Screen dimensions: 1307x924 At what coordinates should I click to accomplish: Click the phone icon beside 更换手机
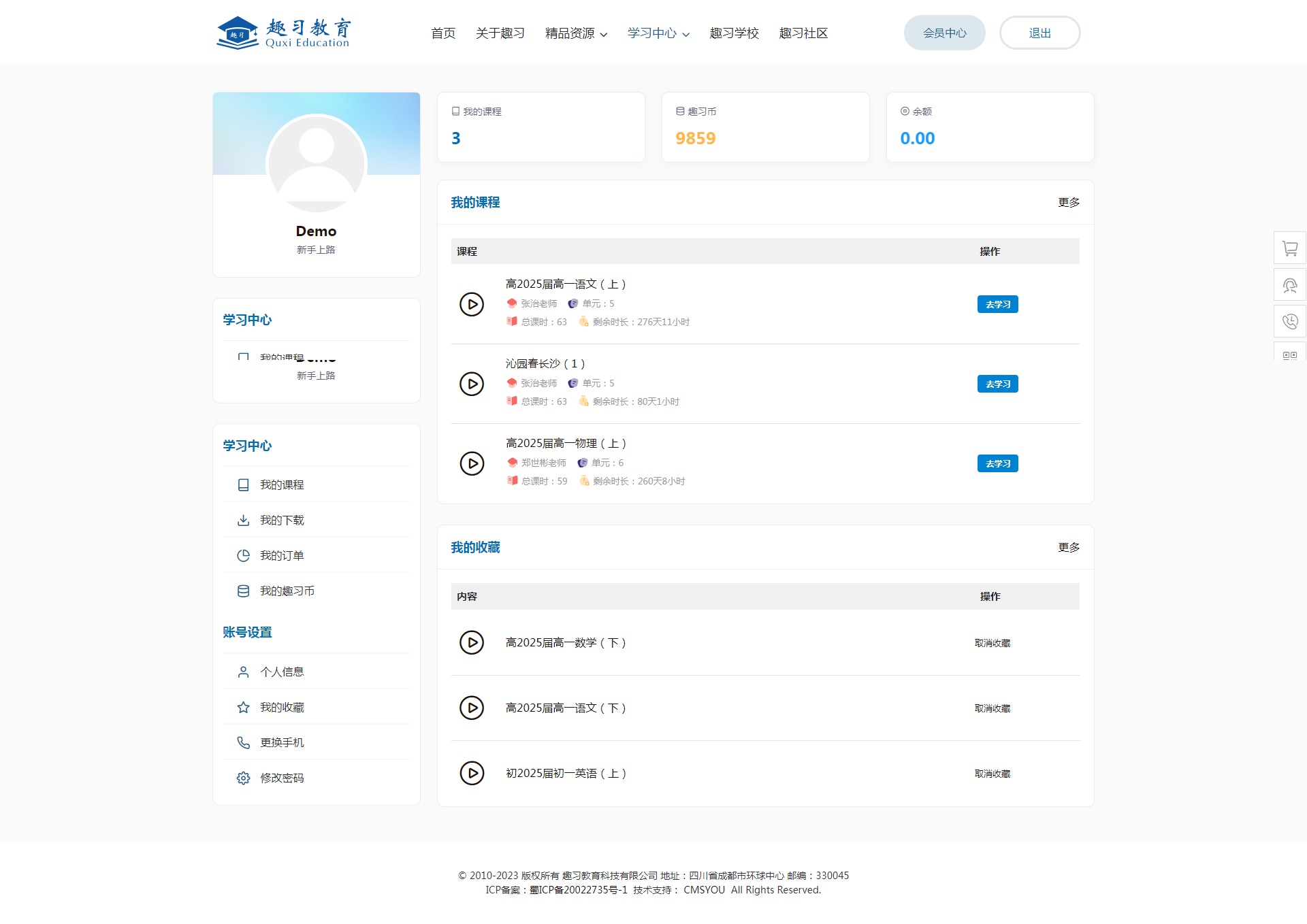pyautogui.click(x=243, y=742)
